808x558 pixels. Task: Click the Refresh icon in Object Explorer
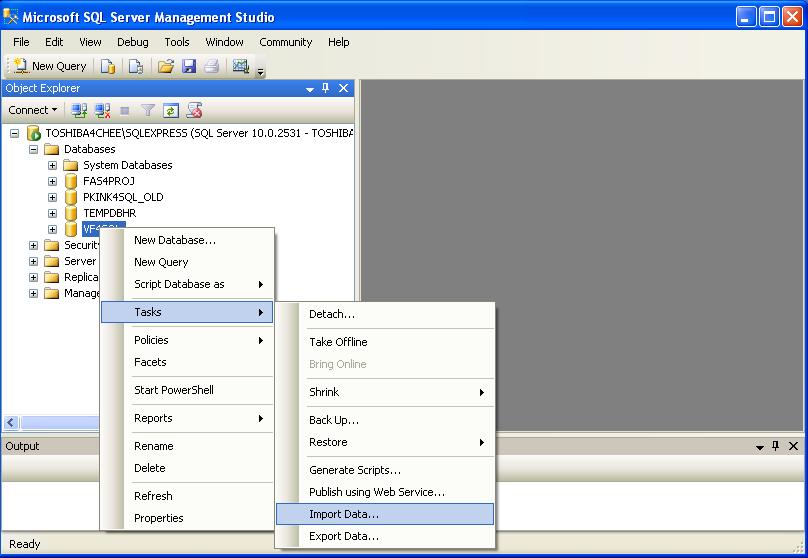(171, 110)
